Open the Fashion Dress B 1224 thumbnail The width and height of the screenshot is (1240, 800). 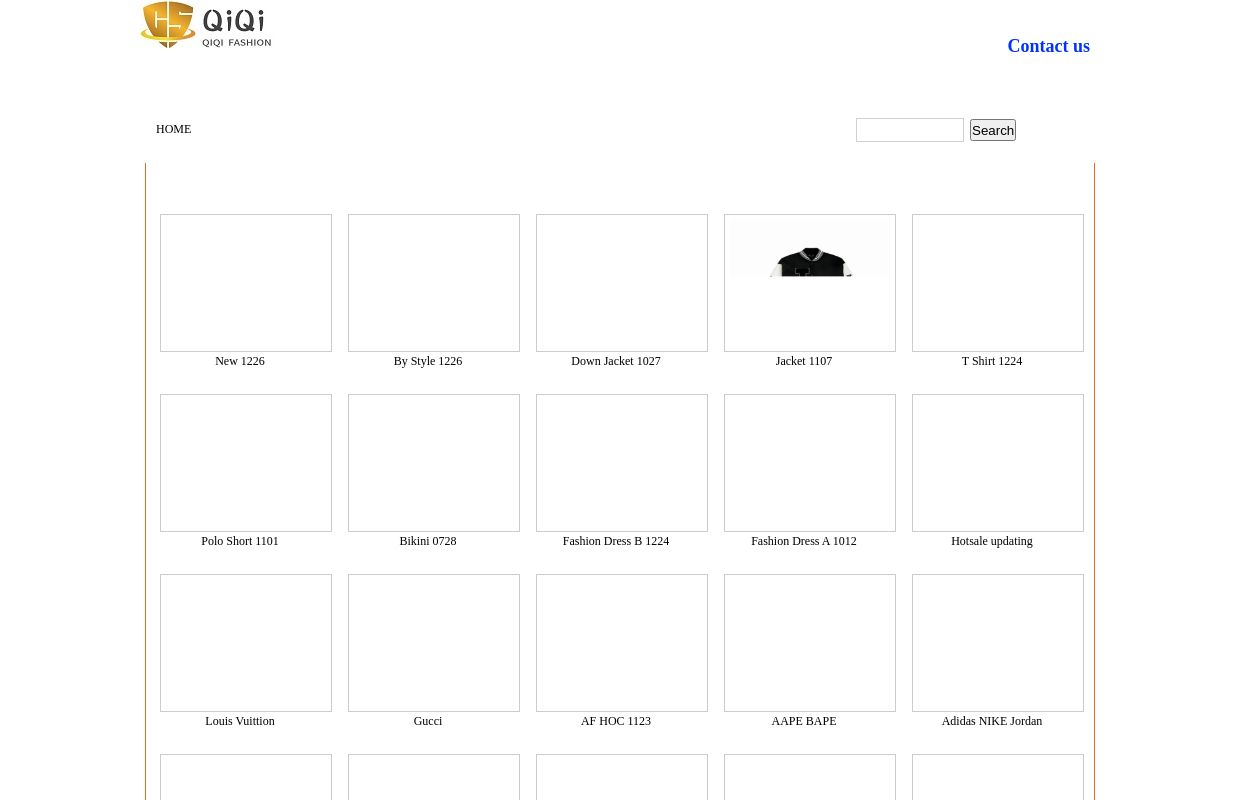pyautogui.click(x=622, y=463)
